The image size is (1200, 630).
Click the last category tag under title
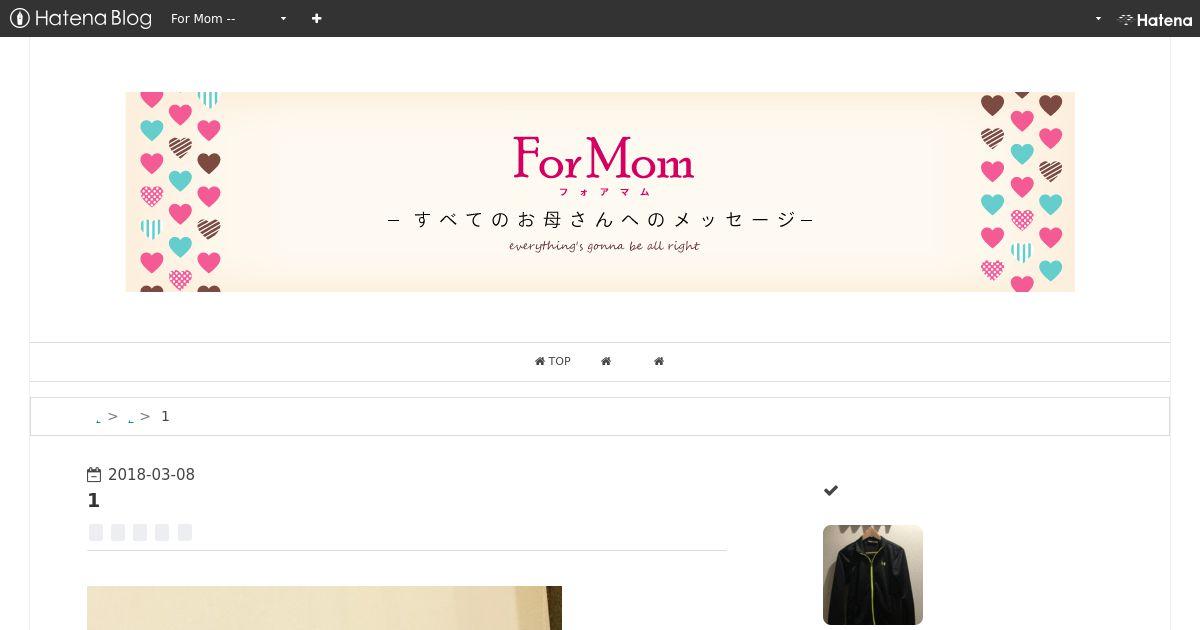click(x=185, y=532)
